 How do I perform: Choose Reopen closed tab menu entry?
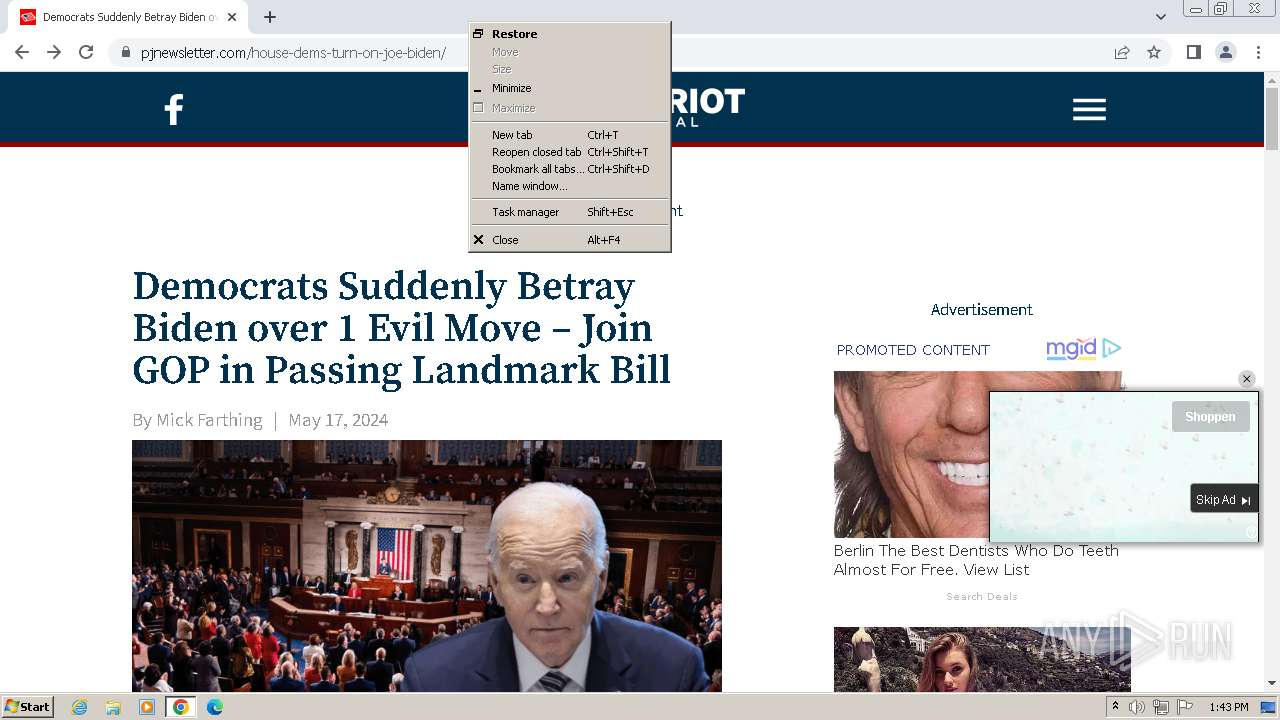[570, 152]
